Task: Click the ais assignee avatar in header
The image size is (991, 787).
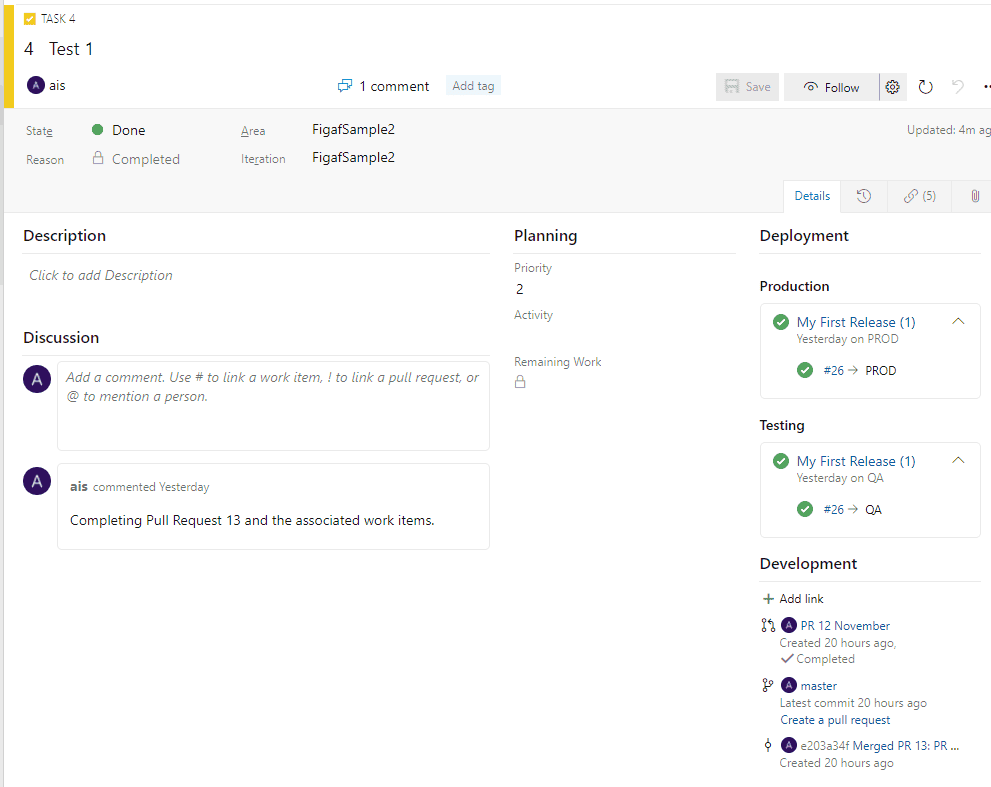Action: click(35, 85)
